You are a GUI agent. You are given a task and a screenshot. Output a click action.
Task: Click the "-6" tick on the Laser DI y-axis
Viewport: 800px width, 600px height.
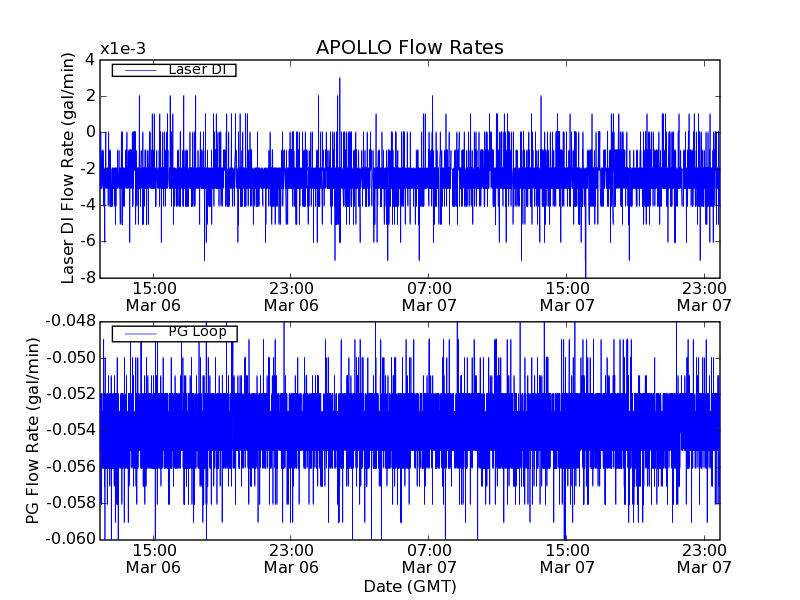87,241
